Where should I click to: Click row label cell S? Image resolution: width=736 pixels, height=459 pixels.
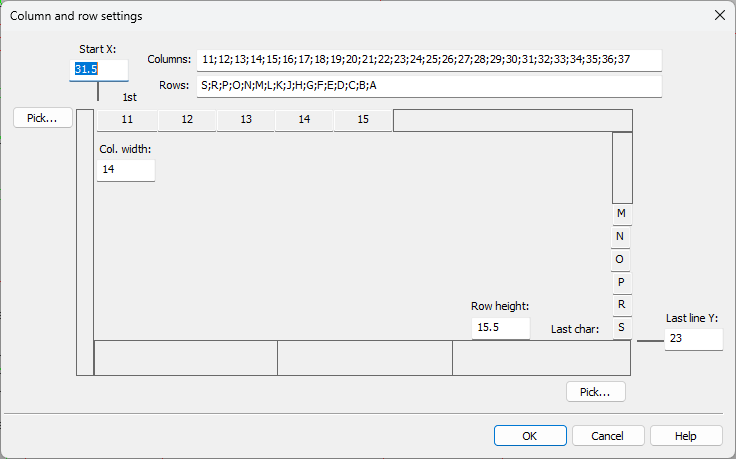click(621, 327)
